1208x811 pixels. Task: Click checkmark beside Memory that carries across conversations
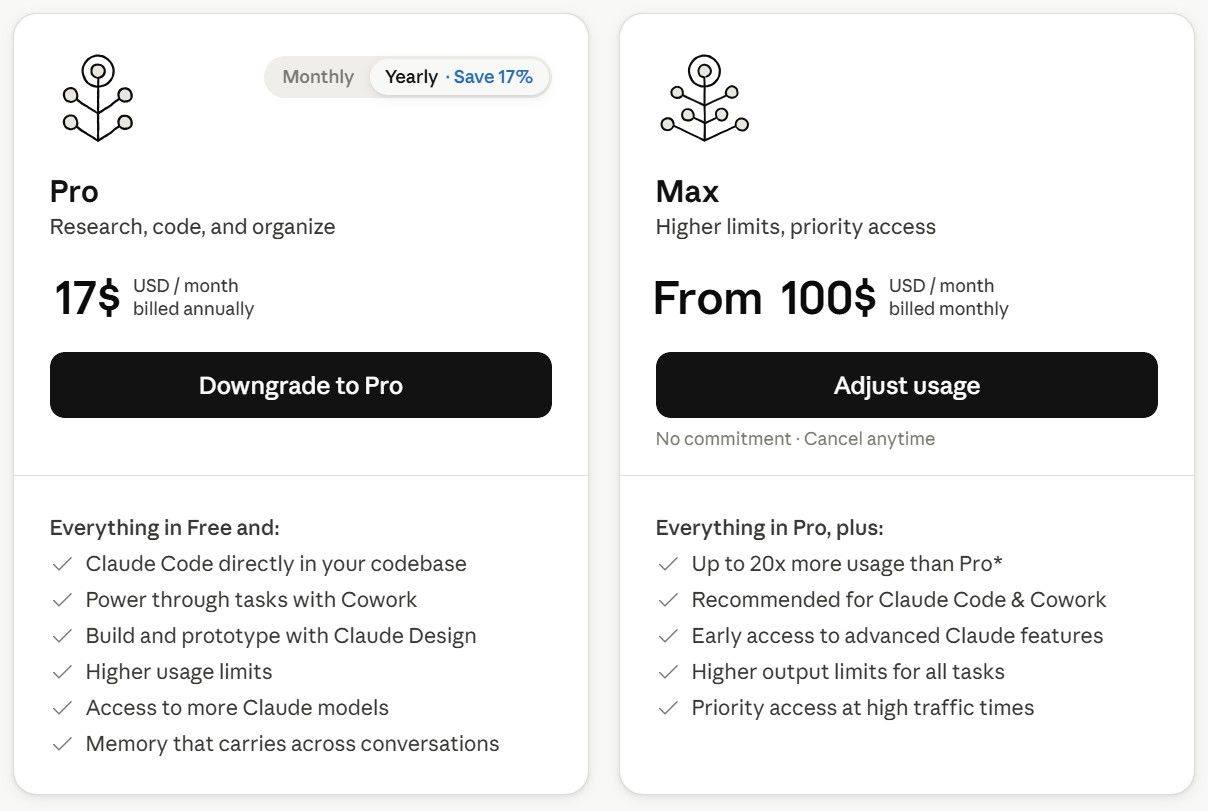coord(62,744)
